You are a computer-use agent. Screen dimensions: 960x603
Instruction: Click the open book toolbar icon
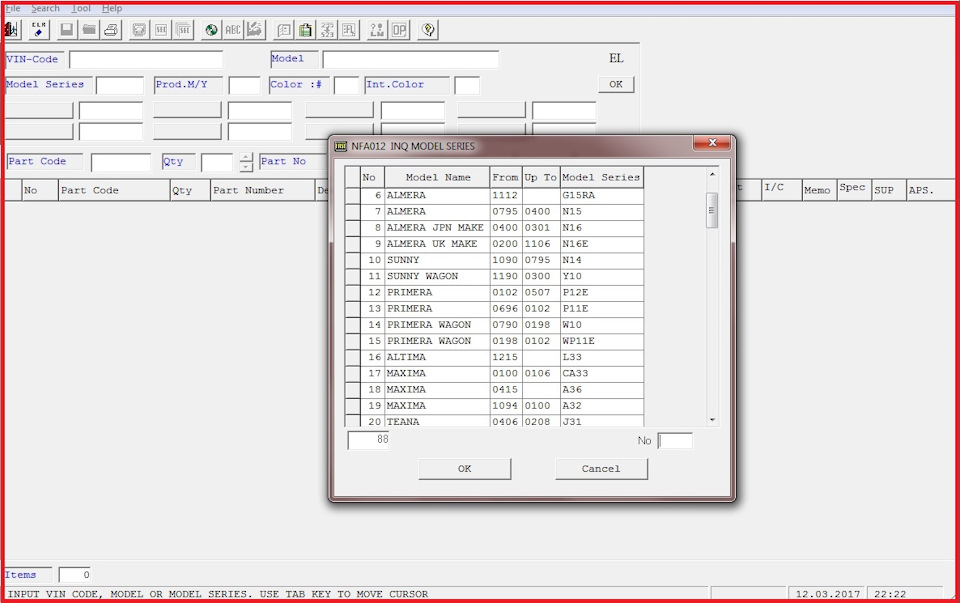[x=283, y=29]
